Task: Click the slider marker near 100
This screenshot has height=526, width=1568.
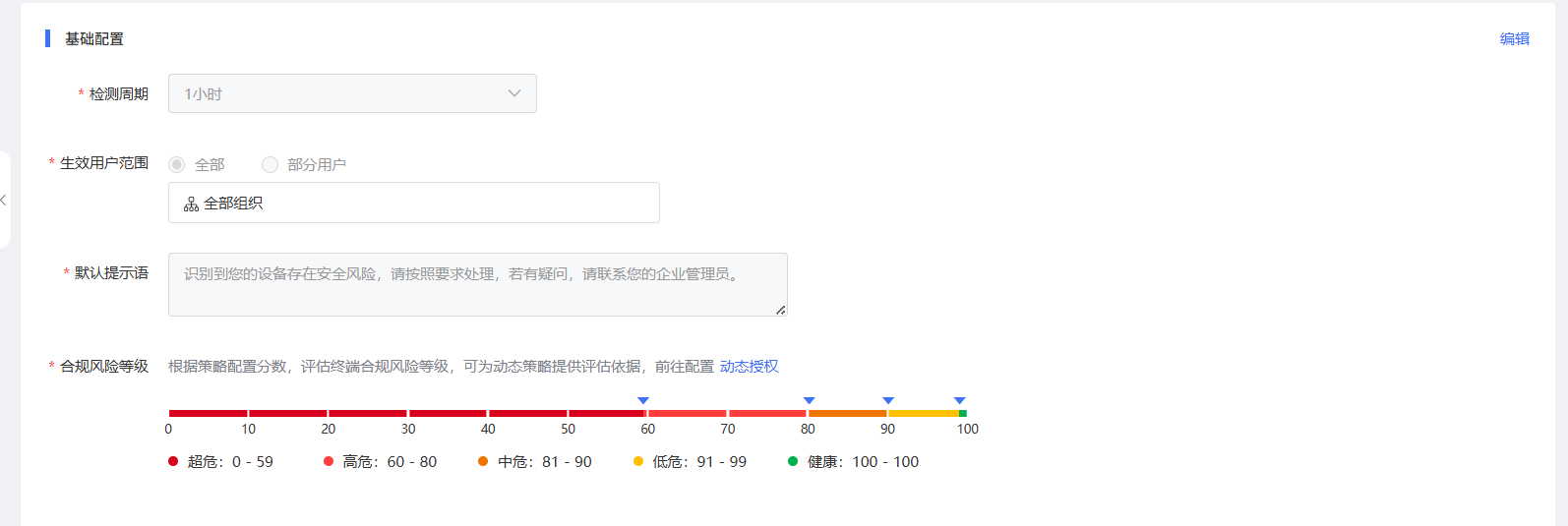Action: 960,400
